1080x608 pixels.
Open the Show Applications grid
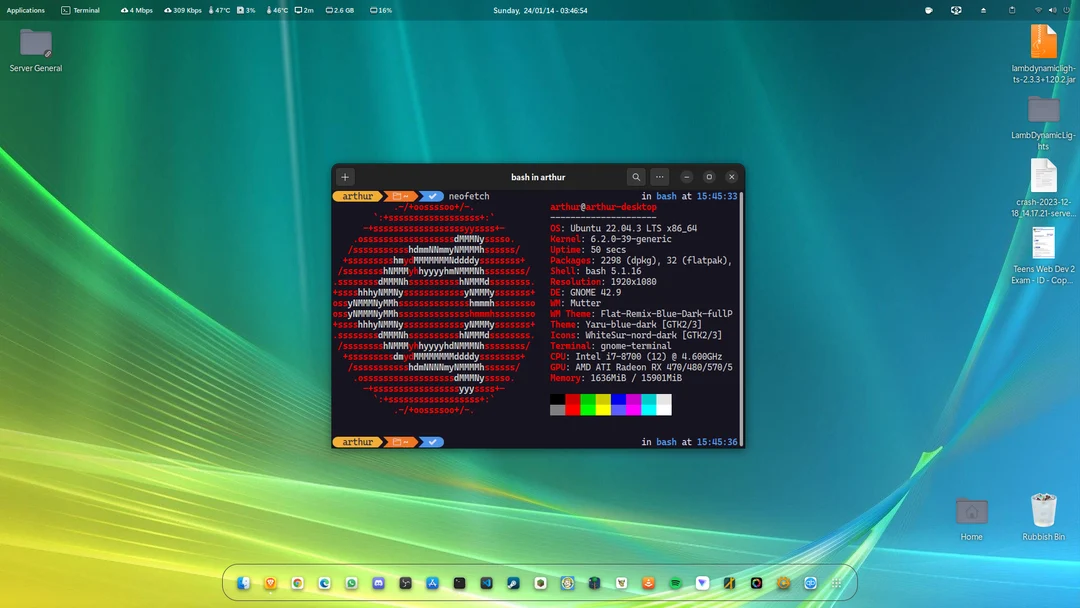tap(838, 583)
